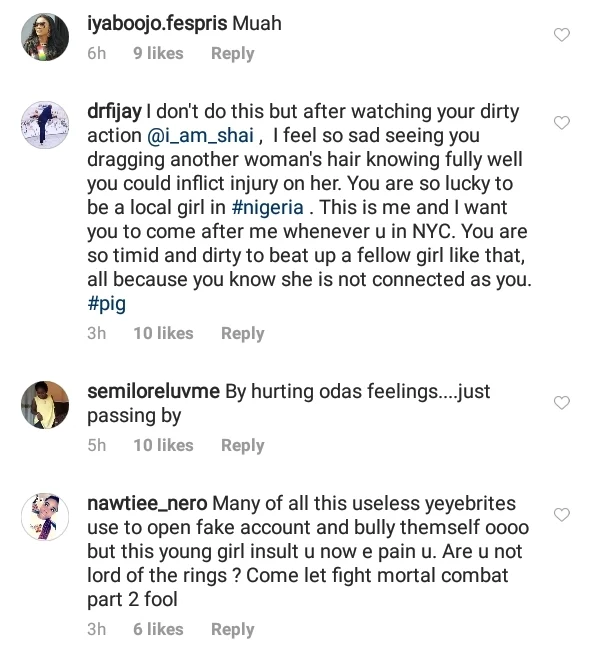View the 6 likes on nawtiee_nero's comment
The height and width of the screenshot is (661, 600).
[x=158, y=629]
